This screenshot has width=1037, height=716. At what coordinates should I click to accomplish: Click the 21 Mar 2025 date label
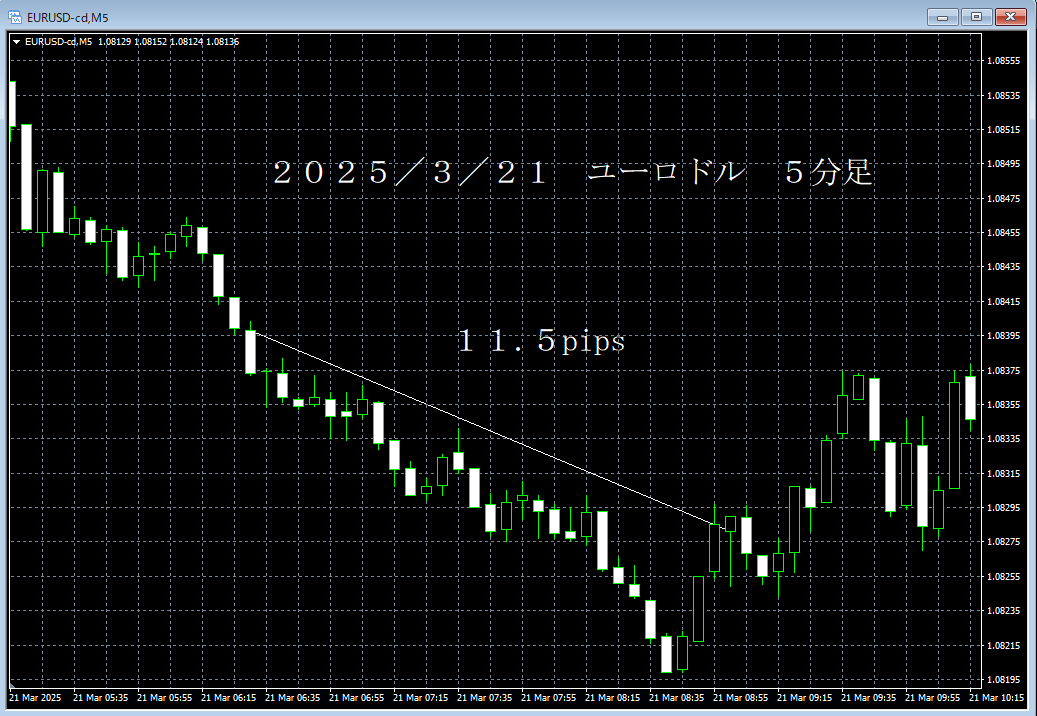coord(35,697)
